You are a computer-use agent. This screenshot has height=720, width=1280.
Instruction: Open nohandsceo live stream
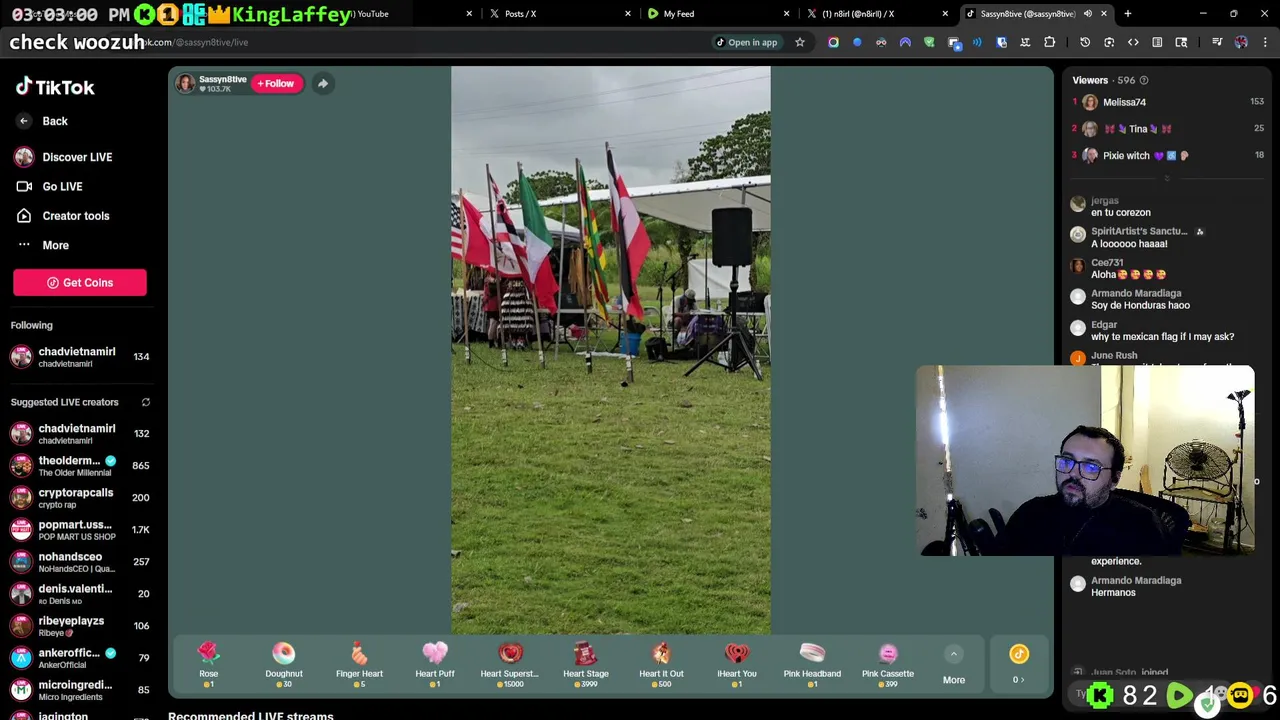click(x=80, y=562)
